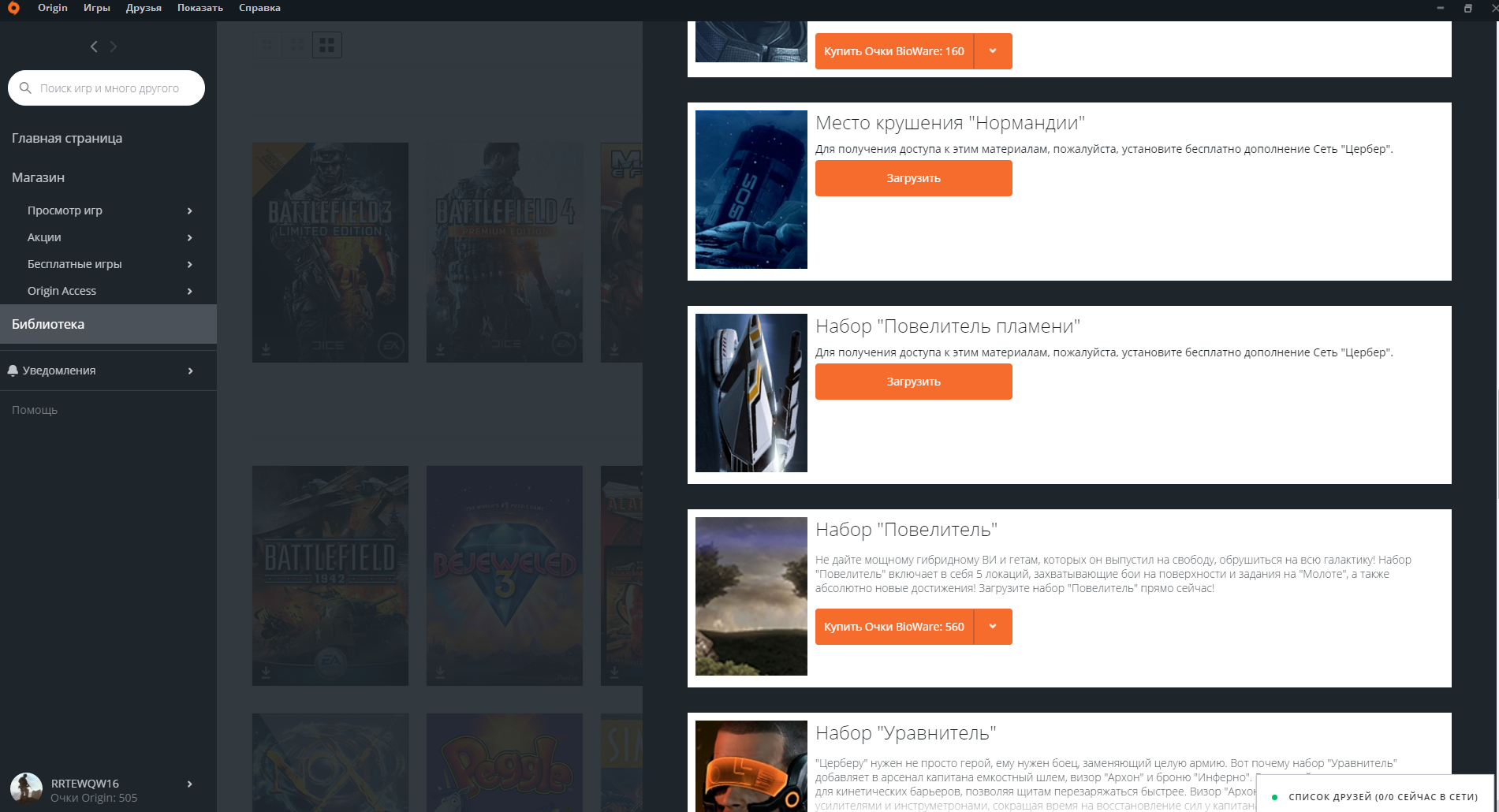Viewport: 1499px width, 812px height.
Task: Click the Просмотр игр sidebar item
Action: point(65,210)
